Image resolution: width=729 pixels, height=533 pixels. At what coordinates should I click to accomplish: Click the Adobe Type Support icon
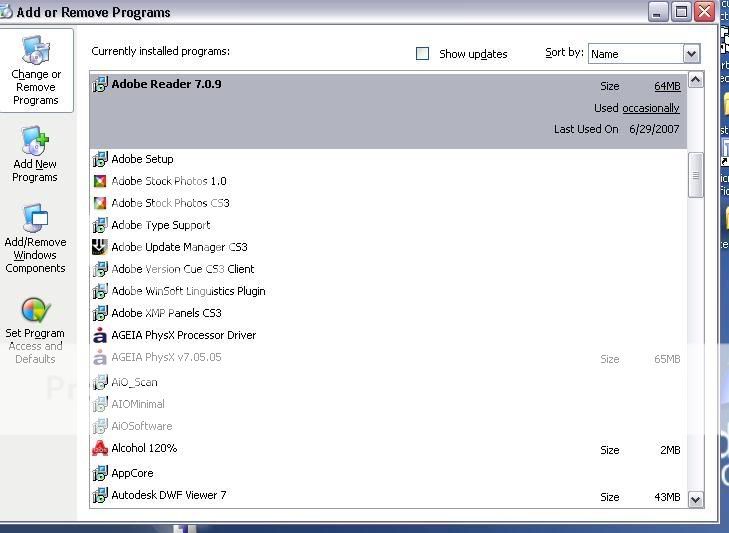pyautogui.click(x=100, y=225)
